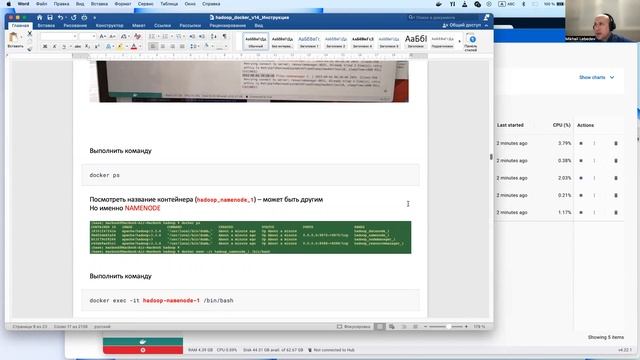Open the Вставка menu in the menu bar
Viewport: 640px width, 360px height.
[99, 4]
